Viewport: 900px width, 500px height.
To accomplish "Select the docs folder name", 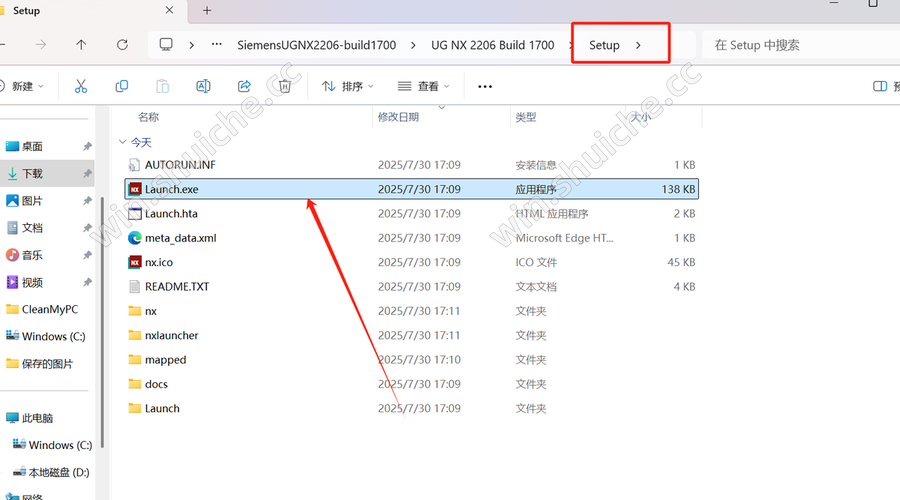I will click(x=156, y=384).
